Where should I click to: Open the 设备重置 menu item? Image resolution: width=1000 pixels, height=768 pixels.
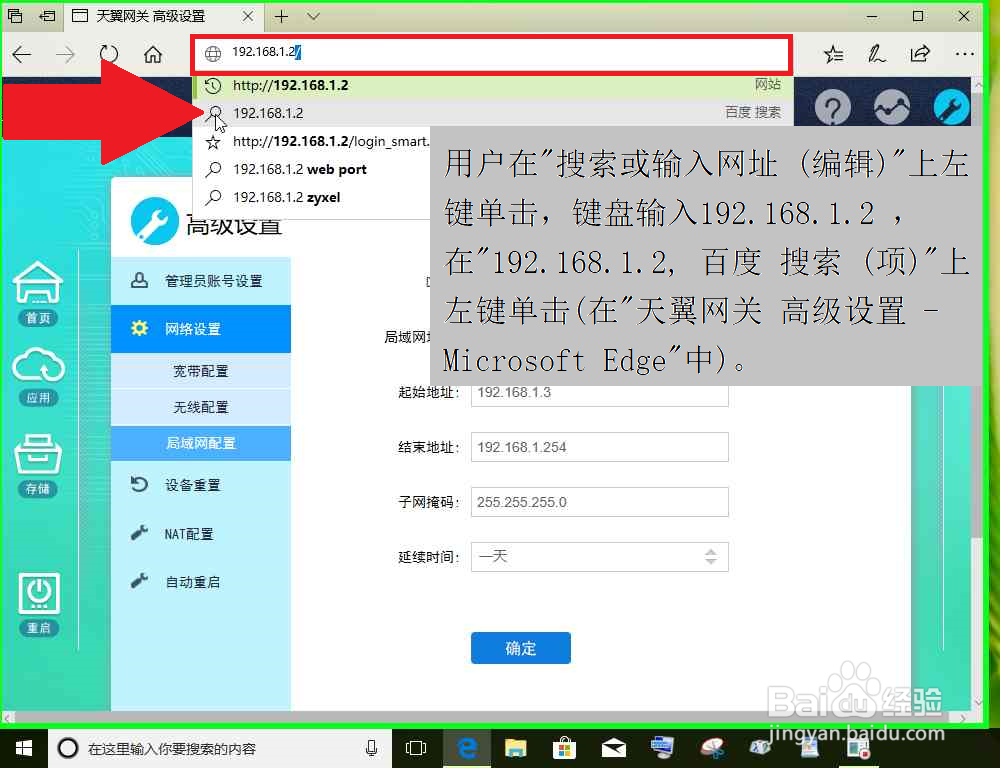point(201,485)
